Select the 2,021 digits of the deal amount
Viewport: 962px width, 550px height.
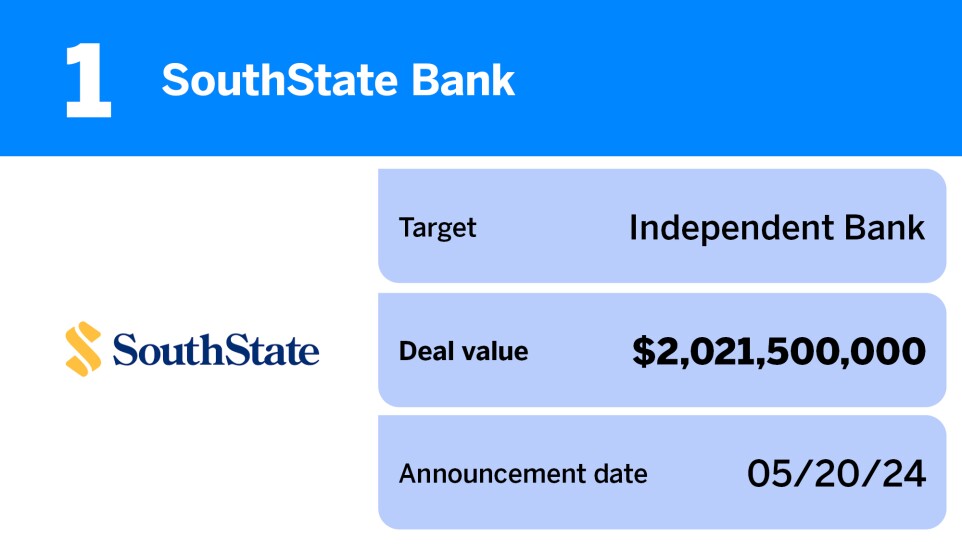(x=705, y=351)
